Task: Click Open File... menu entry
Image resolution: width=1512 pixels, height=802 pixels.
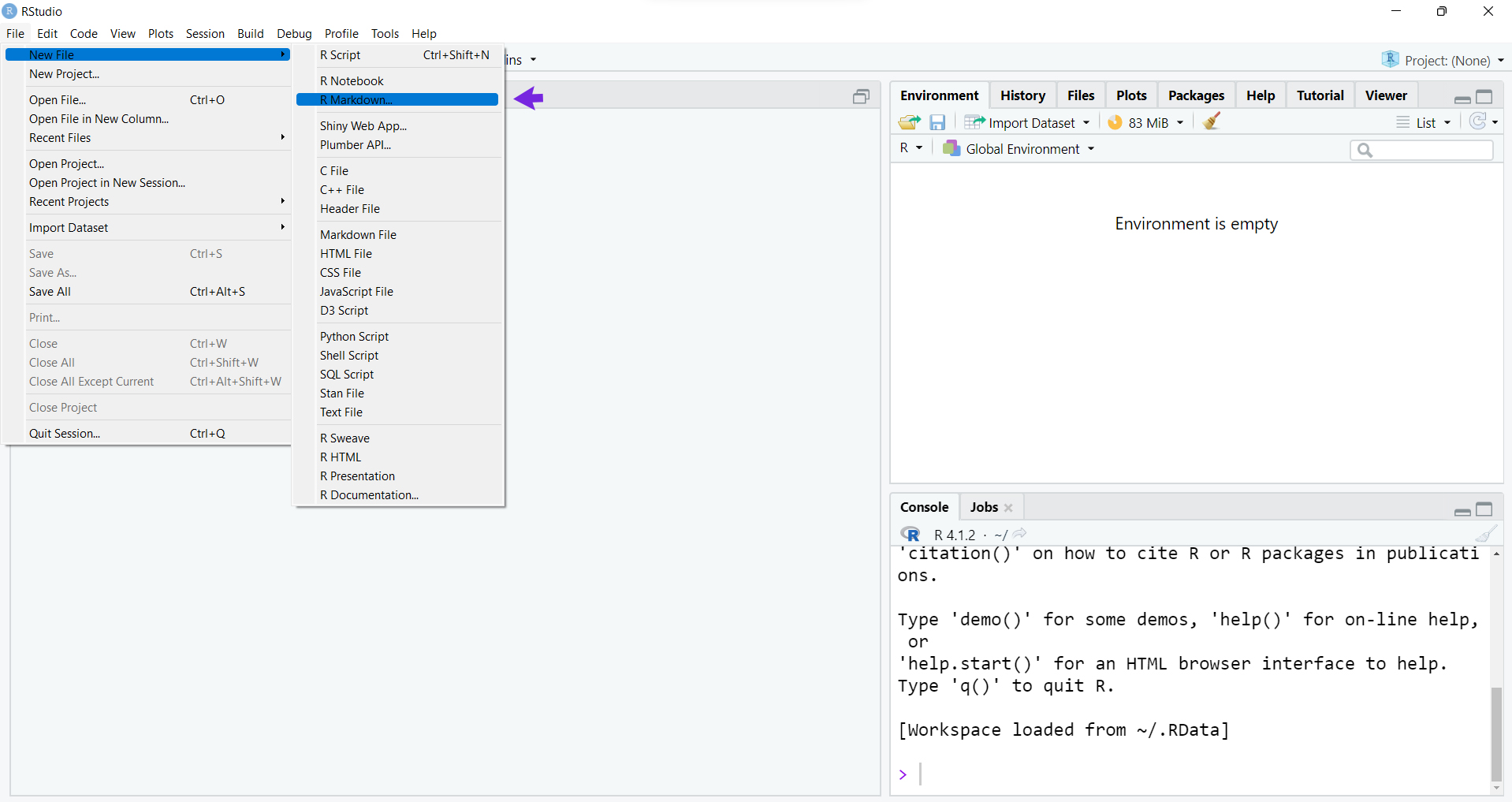Action: click(147, 100)
